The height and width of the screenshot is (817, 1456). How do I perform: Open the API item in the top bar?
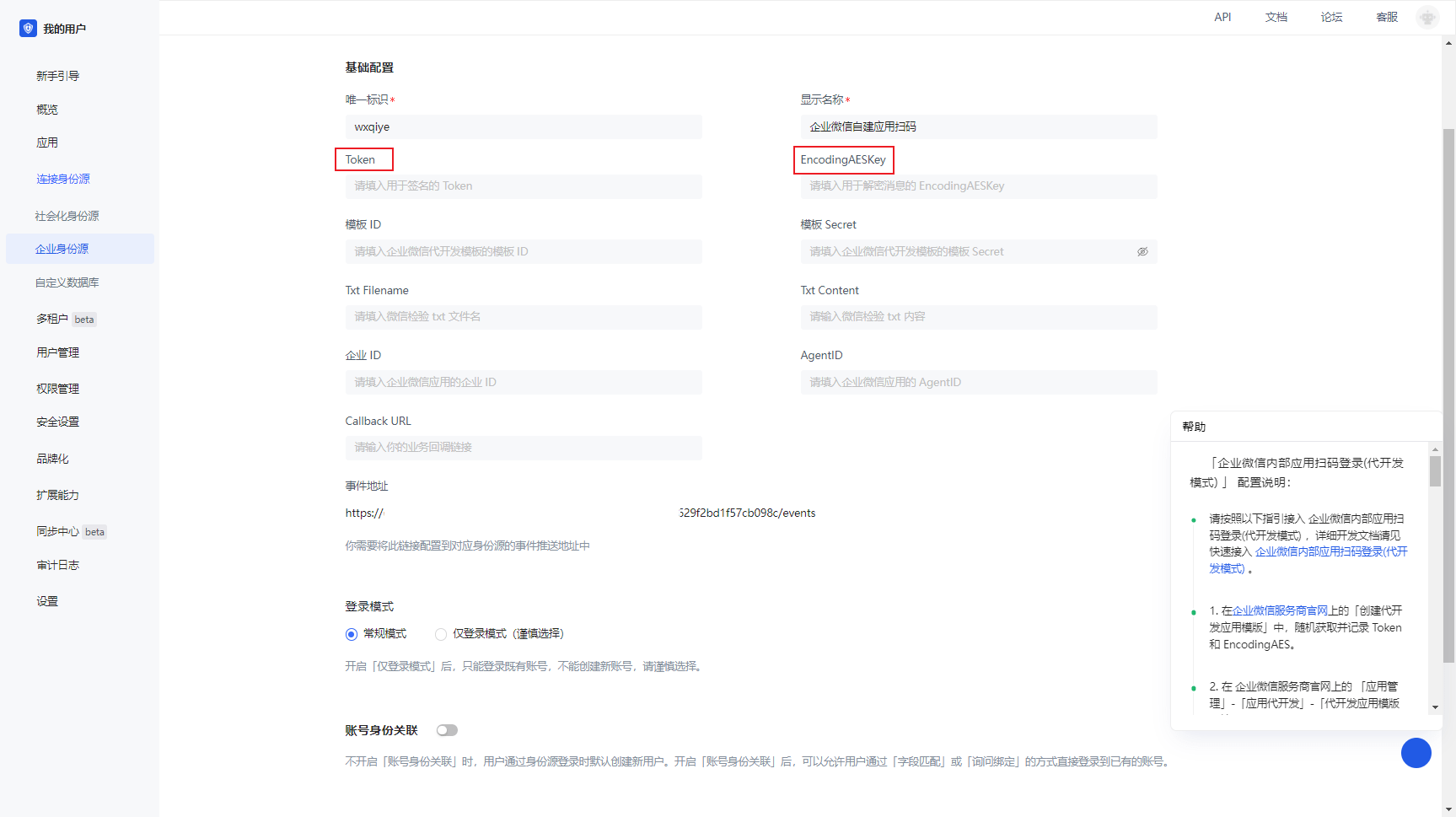click(1222, 17)
